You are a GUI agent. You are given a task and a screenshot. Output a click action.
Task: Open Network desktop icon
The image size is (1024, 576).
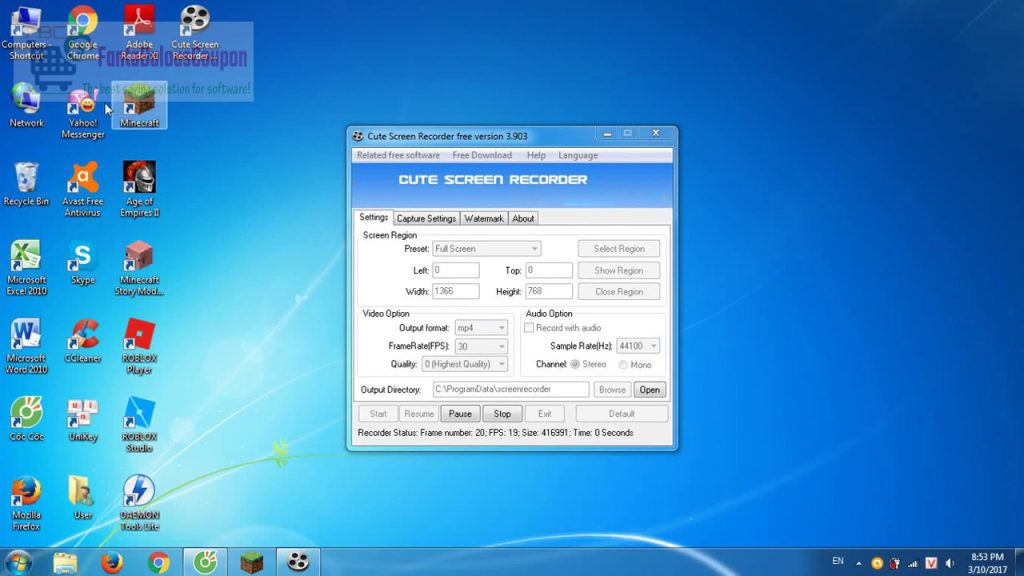tap(26, 106)
